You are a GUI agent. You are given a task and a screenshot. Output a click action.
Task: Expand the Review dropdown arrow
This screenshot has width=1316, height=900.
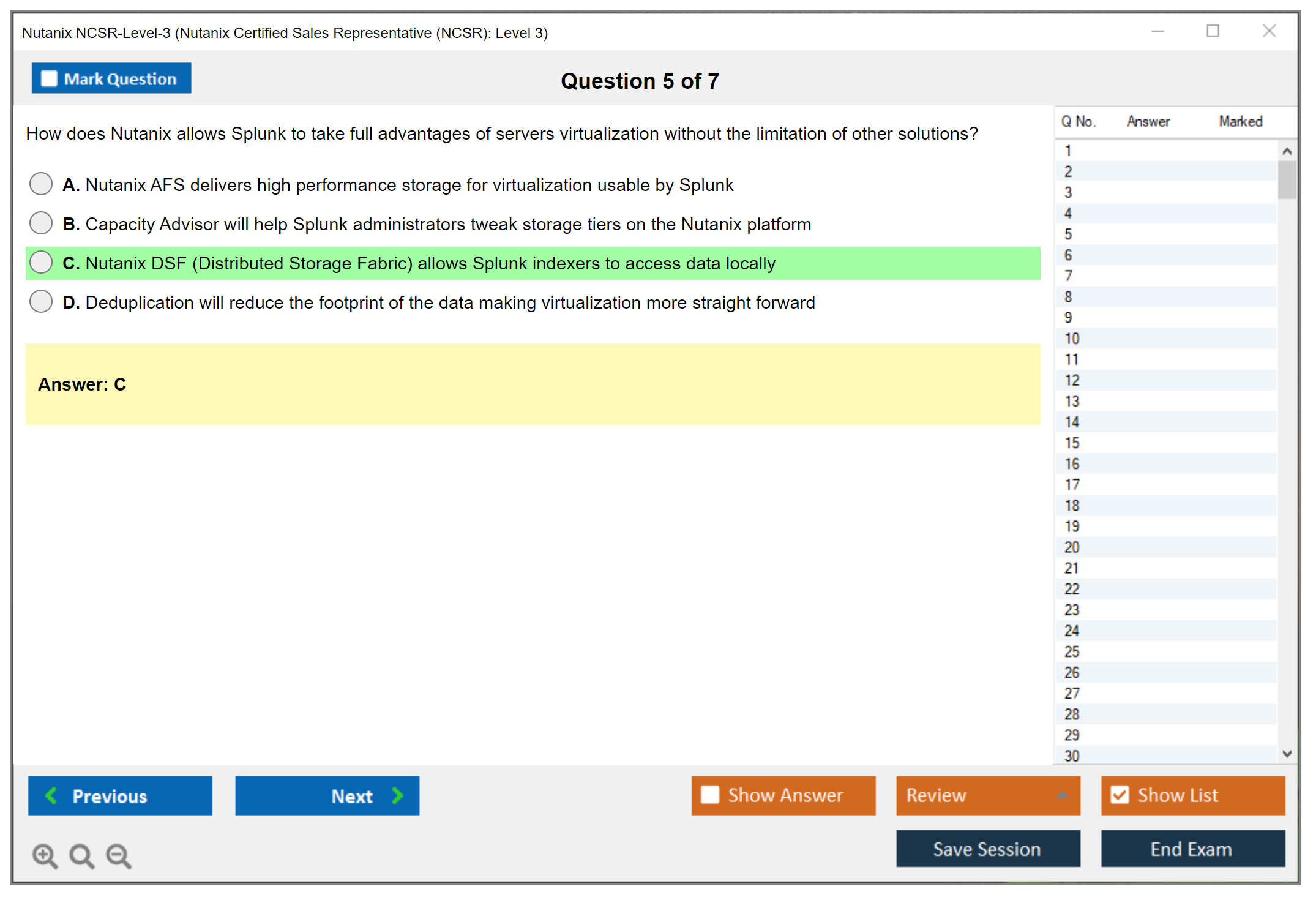pyautogui.click(x=1063, y=795)
